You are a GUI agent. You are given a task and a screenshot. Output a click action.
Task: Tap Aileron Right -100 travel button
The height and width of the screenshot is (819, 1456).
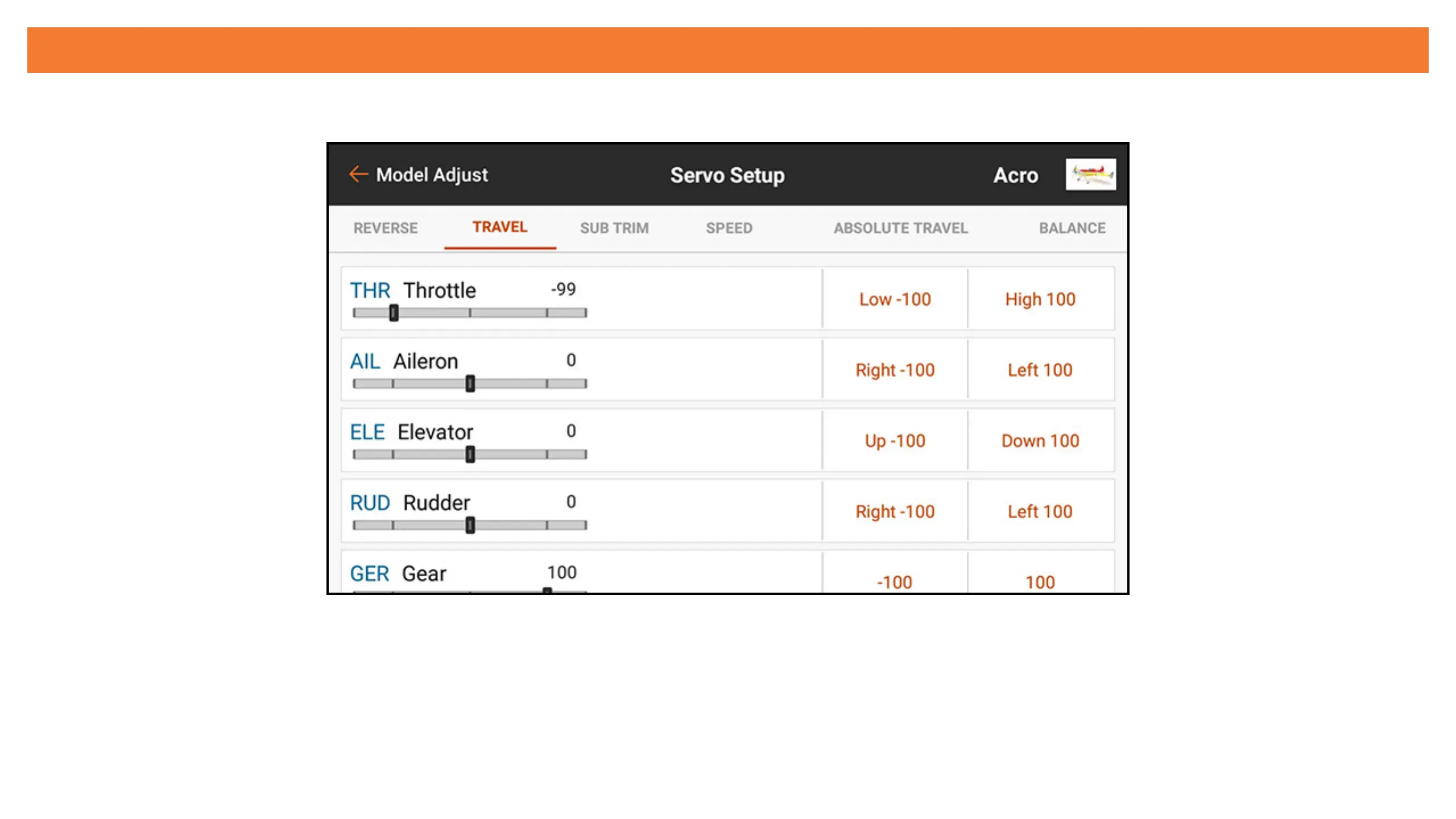pyautogui.click(x=895, y=370)
